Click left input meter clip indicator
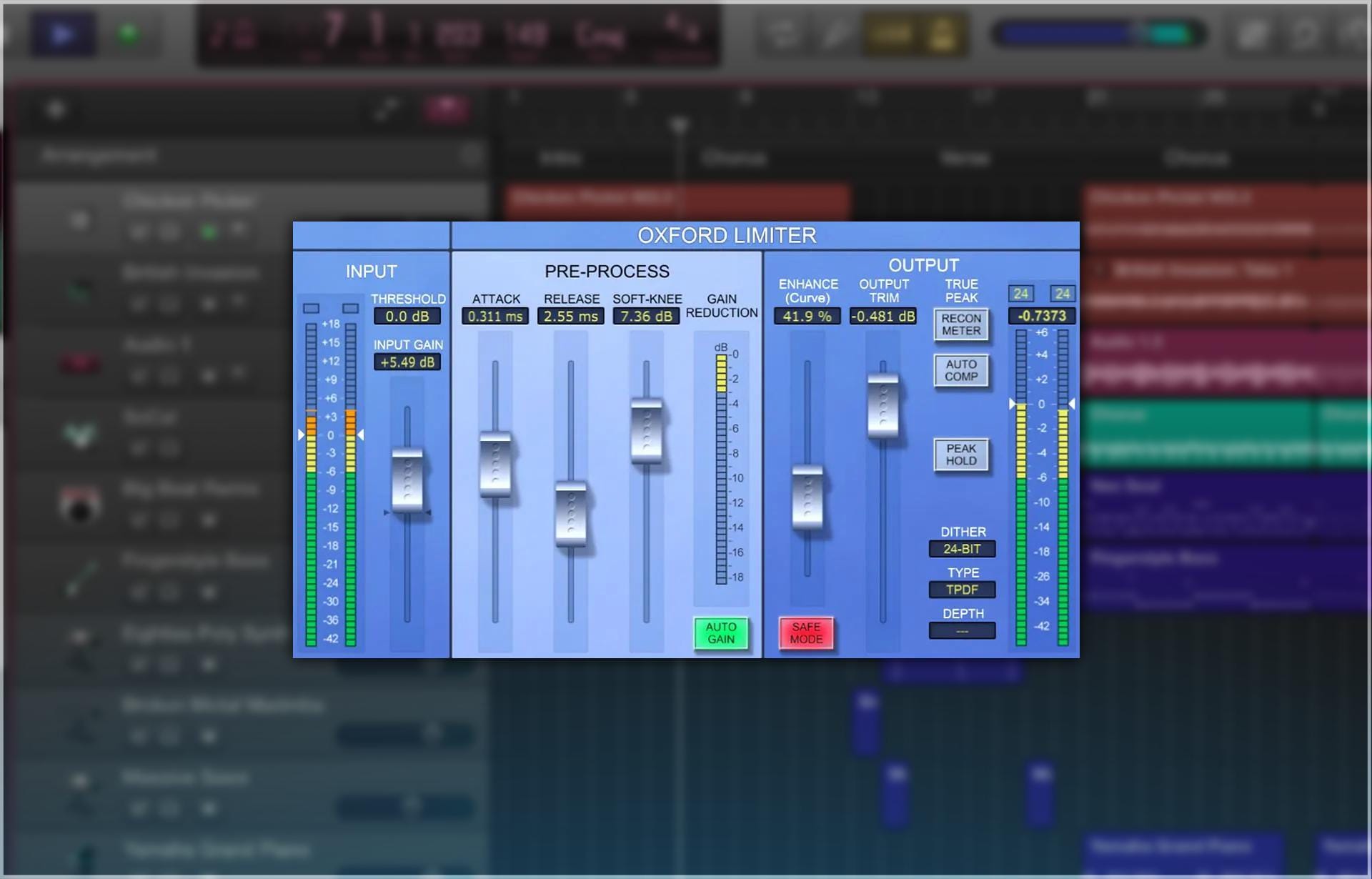This screenshot has width=1372, height=879. pyautogui.click(x=311, y=309)
